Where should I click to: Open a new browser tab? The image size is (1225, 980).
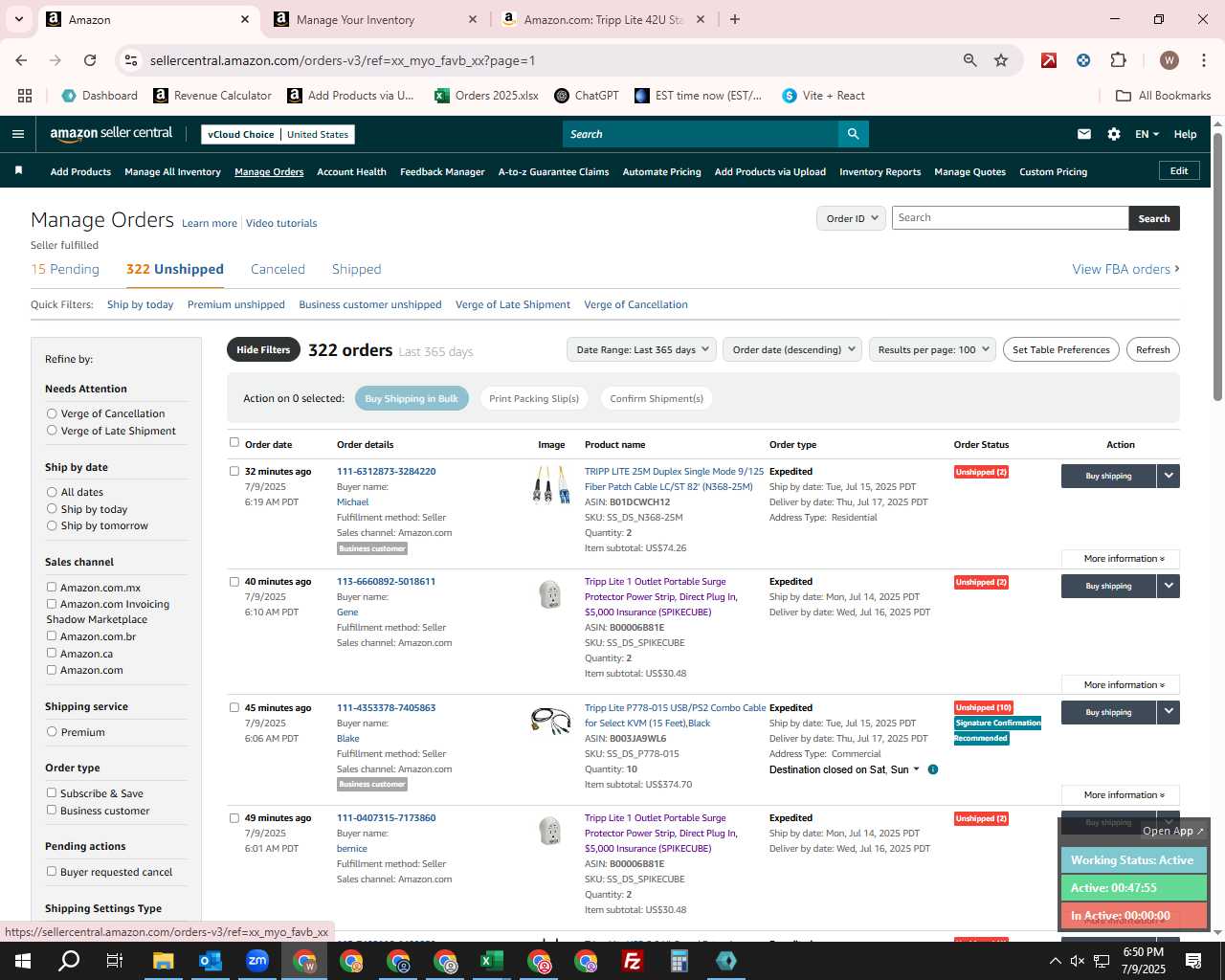(735, 19)
